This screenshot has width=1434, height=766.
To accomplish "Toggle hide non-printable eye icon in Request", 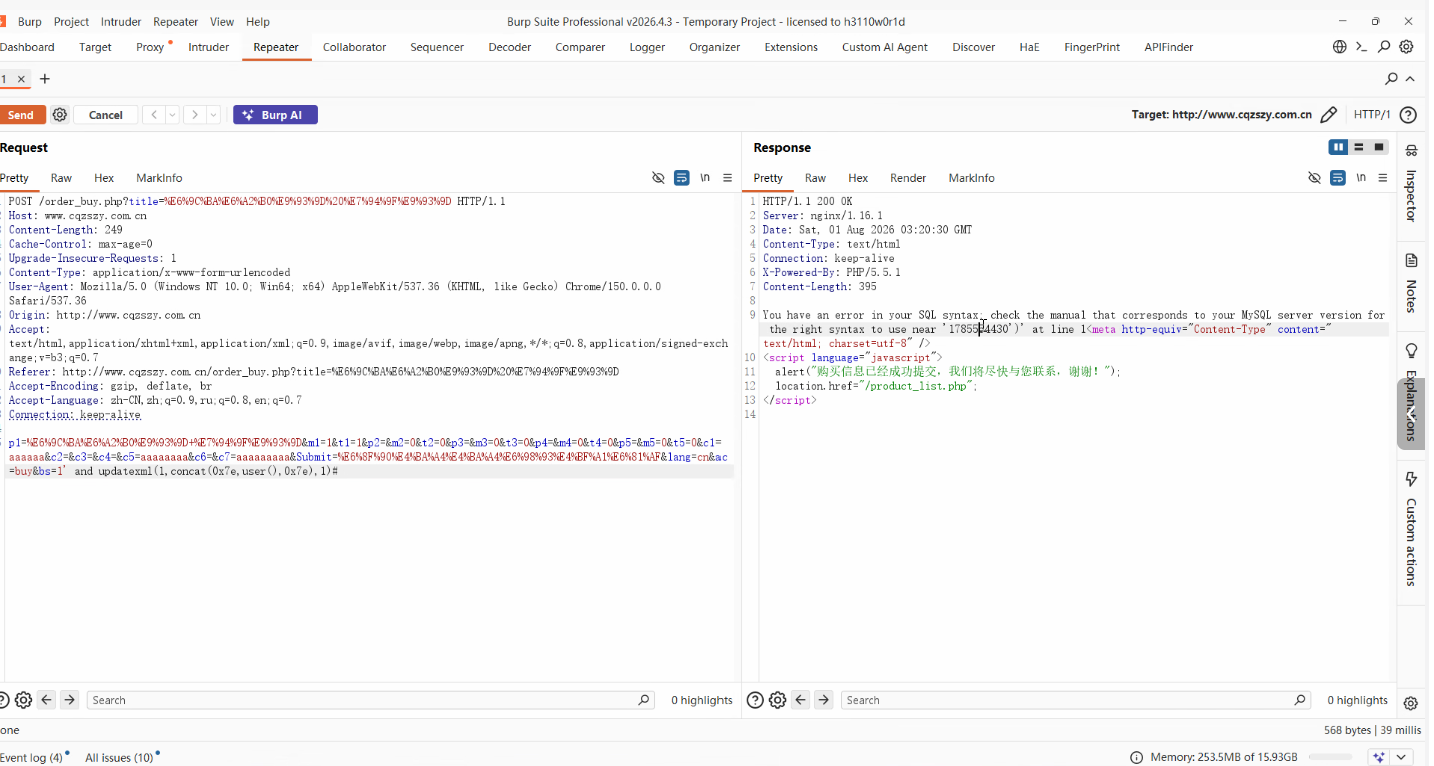I will [x=658, y=178].
